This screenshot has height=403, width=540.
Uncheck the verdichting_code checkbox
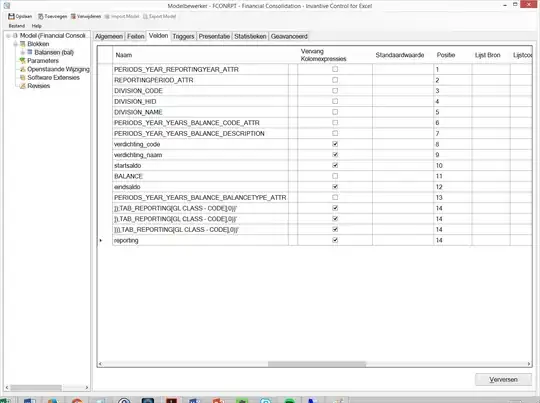tap(335, 144)
